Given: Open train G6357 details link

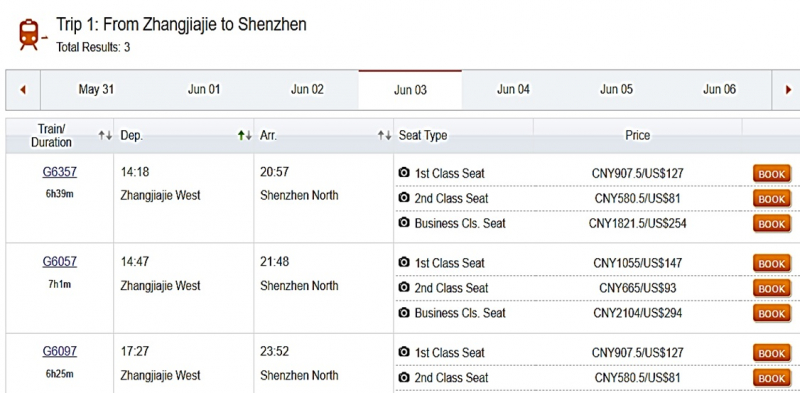Looking at the screenshot, I should click(x=60, y=172).
